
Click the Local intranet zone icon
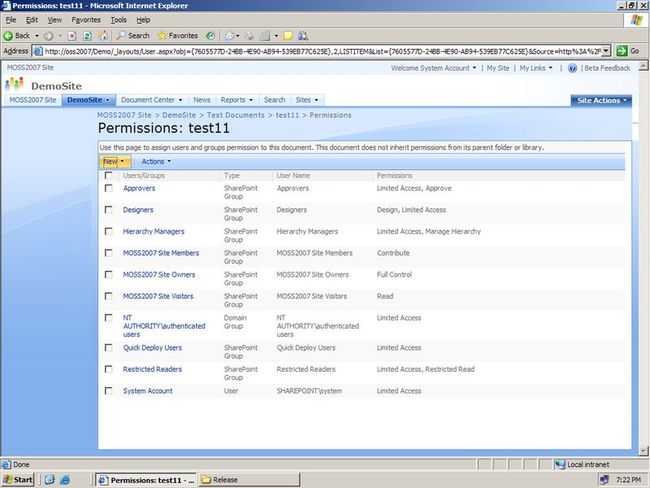pyautogui.click(x=560, y=464)
